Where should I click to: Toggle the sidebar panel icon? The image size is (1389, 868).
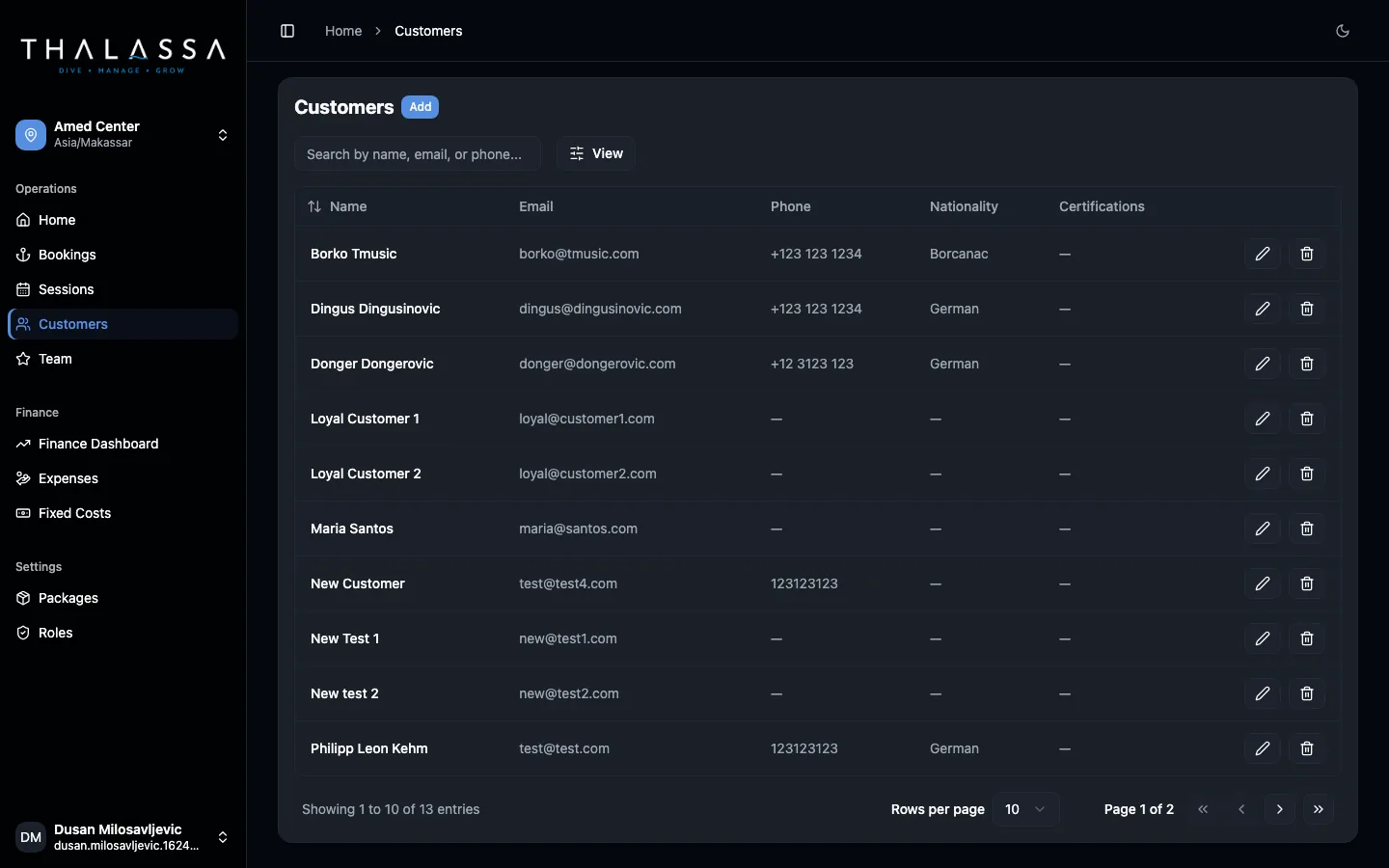[x=287, y=31]
